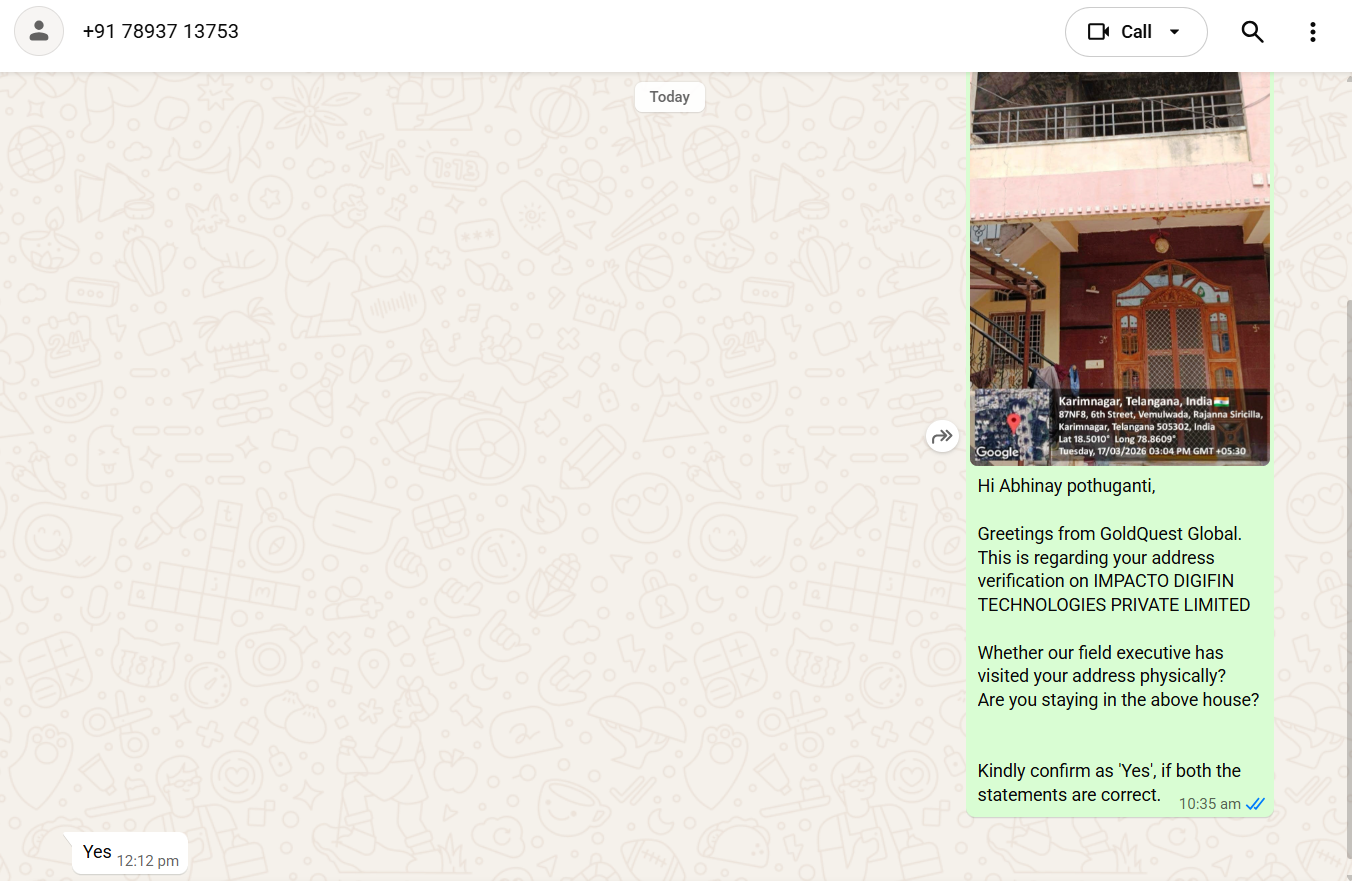
Task: Click the Google logo on the photo
Action: [997, 452]
